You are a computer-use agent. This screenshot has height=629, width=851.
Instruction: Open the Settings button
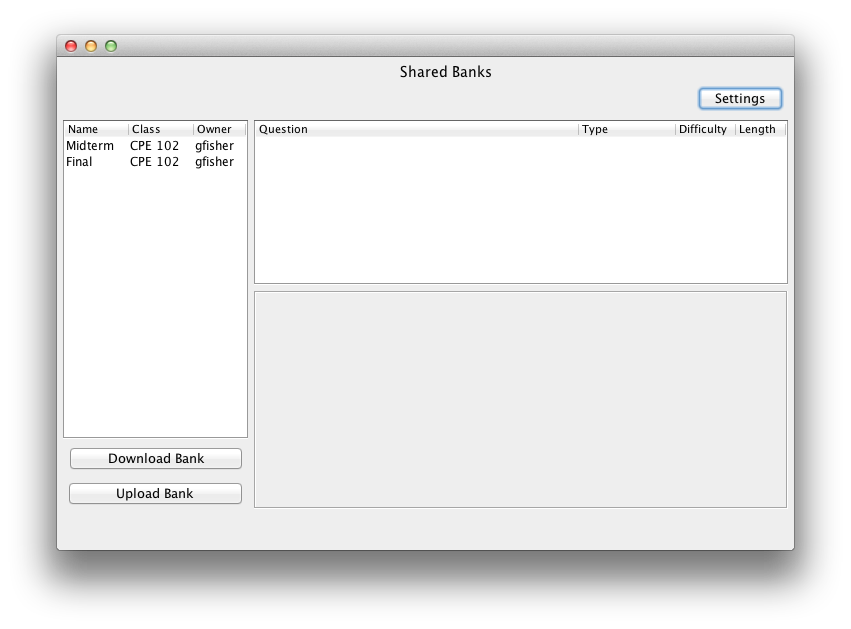pyautogui.click(x=740, y=99)
